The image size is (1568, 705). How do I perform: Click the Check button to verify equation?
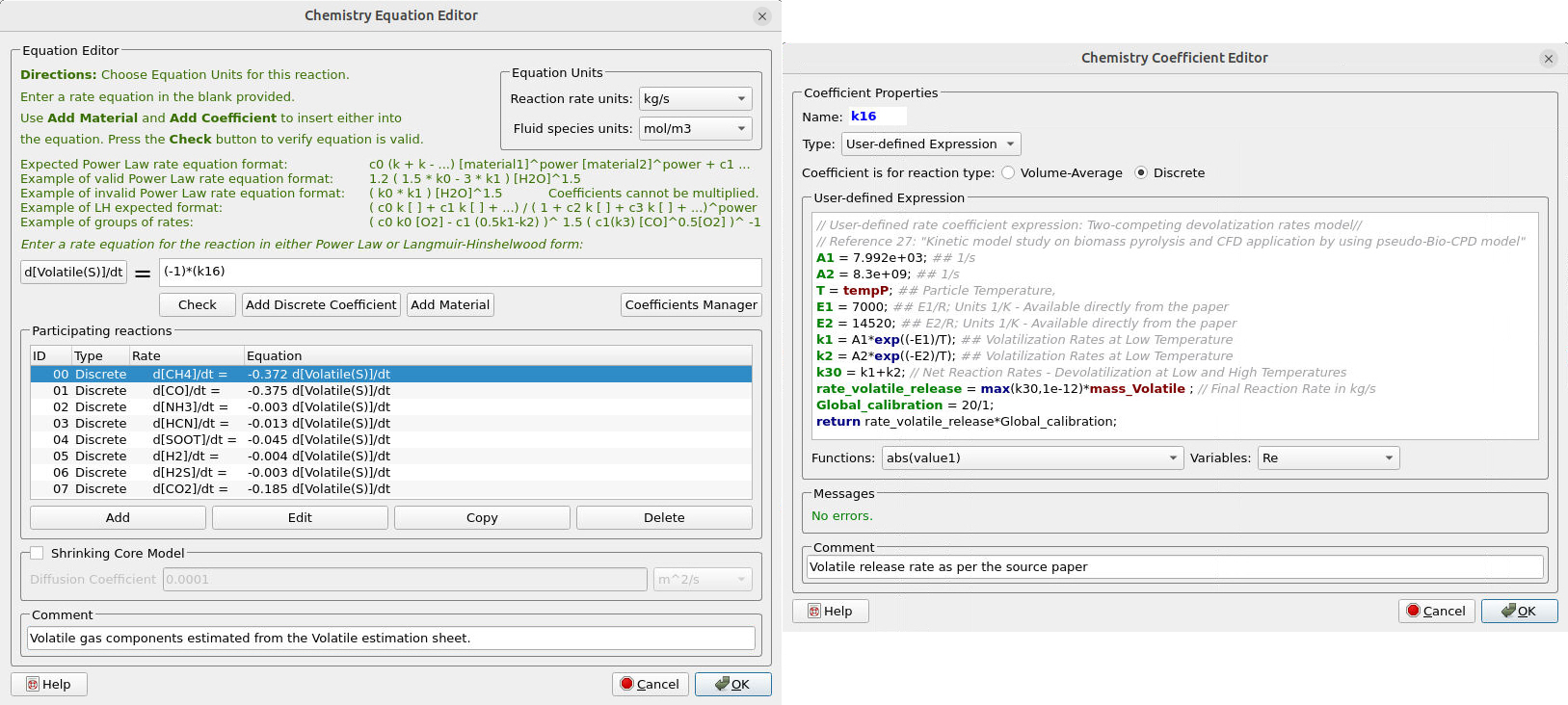click(x=198, y=305)
